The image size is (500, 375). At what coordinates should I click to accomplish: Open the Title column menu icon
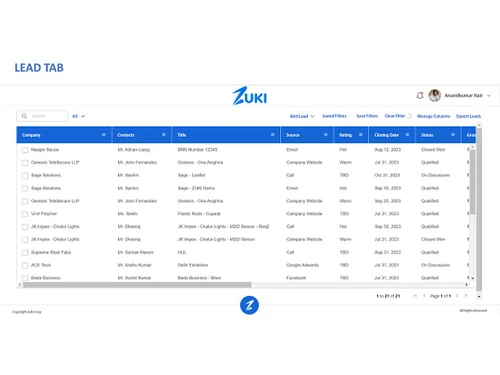[273, 135]
